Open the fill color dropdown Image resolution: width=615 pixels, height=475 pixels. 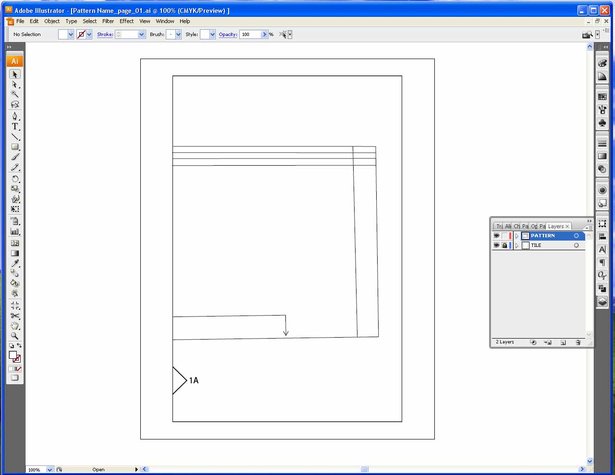point(71,35)
